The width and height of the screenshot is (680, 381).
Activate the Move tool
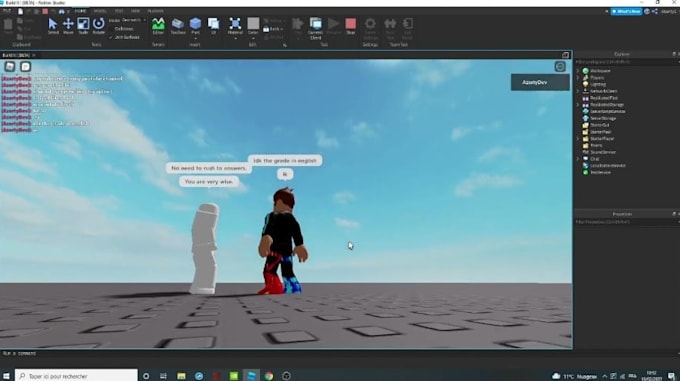68,26
